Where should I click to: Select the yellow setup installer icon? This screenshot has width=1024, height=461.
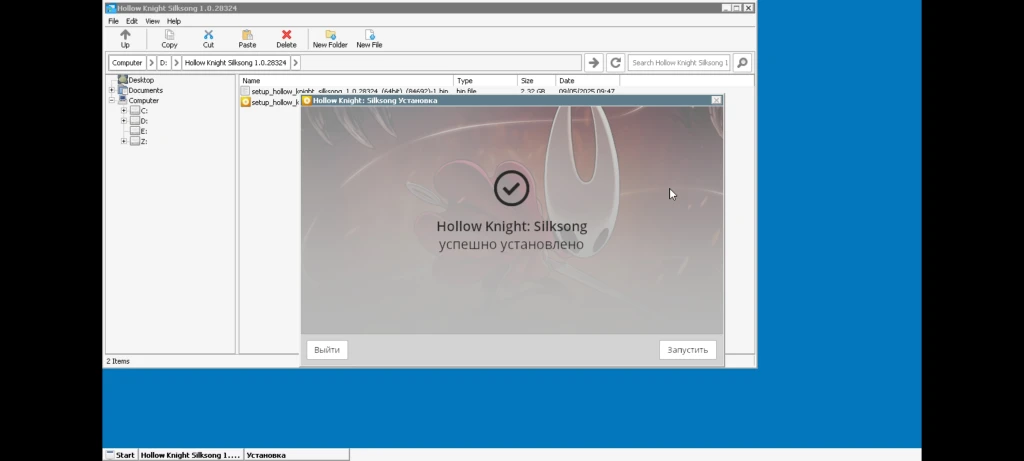point(246,102)
